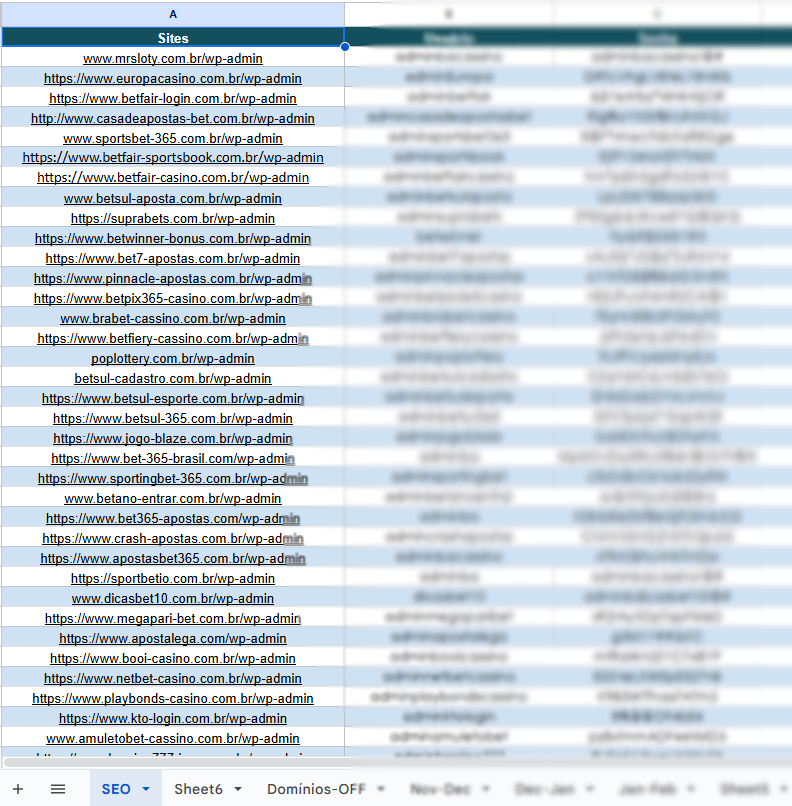This screenshot has width=792, height=806.
Task: Open SEO tab dropdown arrow
Action: point(146,789)
